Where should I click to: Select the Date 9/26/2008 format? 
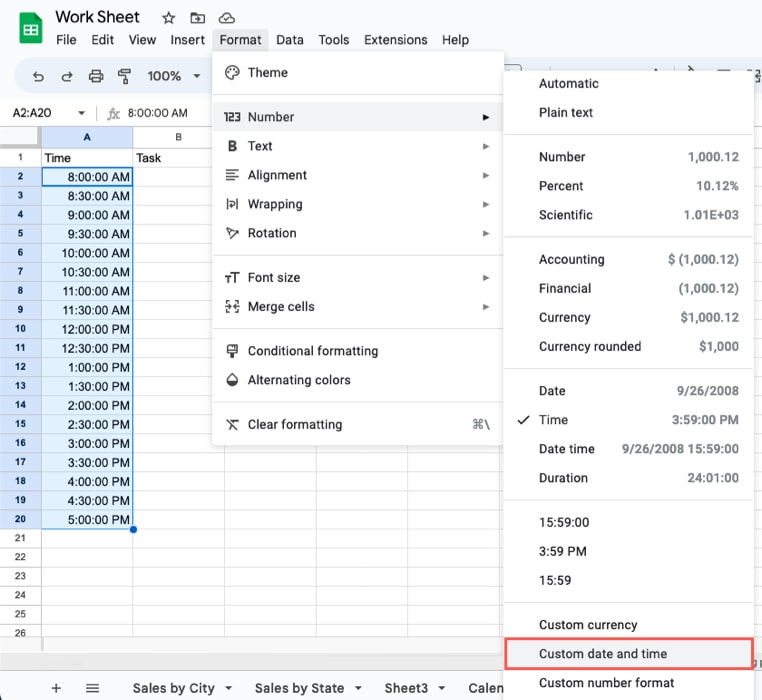tap(628, 391)
